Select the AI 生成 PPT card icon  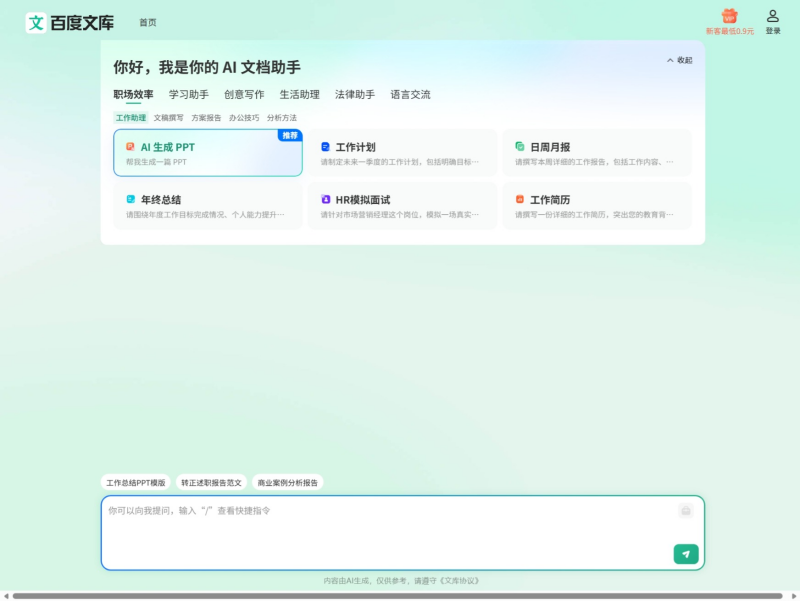(x=129, y=147)
